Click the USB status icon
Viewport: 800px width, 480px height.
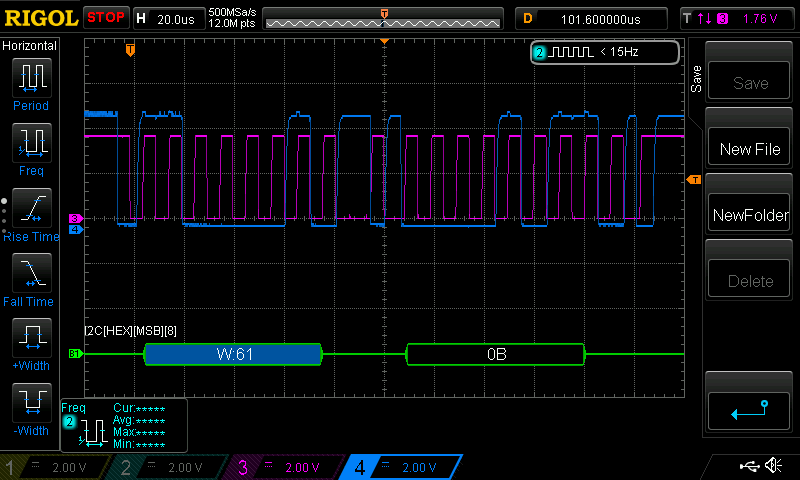tap(749, 466)
